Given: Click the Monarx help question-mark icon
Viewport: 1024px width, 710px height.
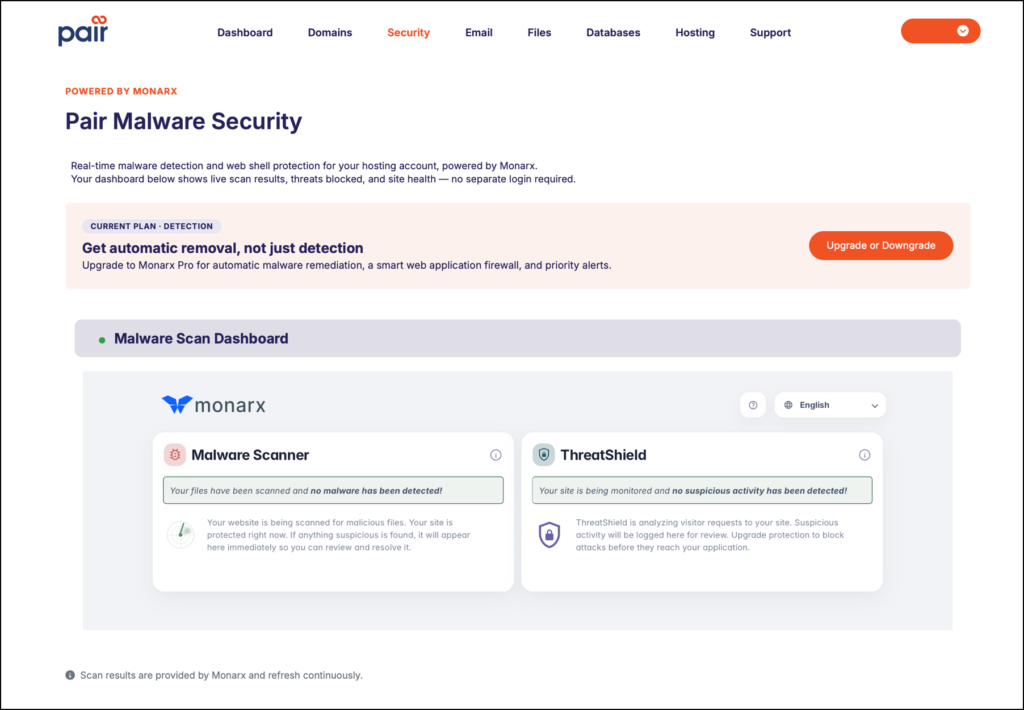Looking at the screenshot, I should (752, 405).
